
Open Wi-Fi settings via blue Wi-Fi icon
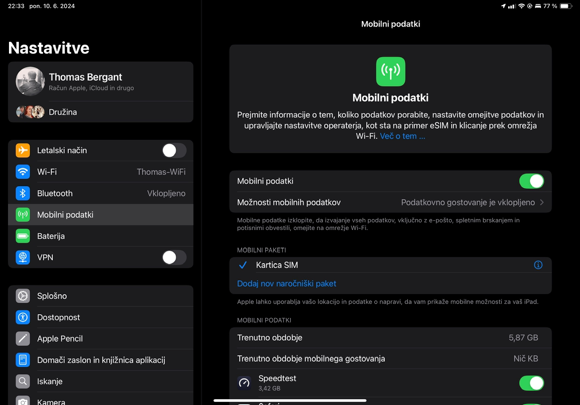(x=23, y=172)
